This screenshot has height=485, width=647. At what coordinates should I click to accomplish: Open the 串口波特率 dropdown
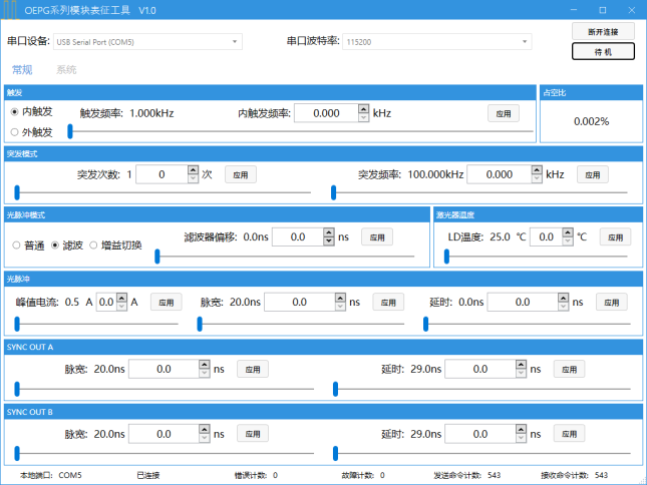pos(437,42)
